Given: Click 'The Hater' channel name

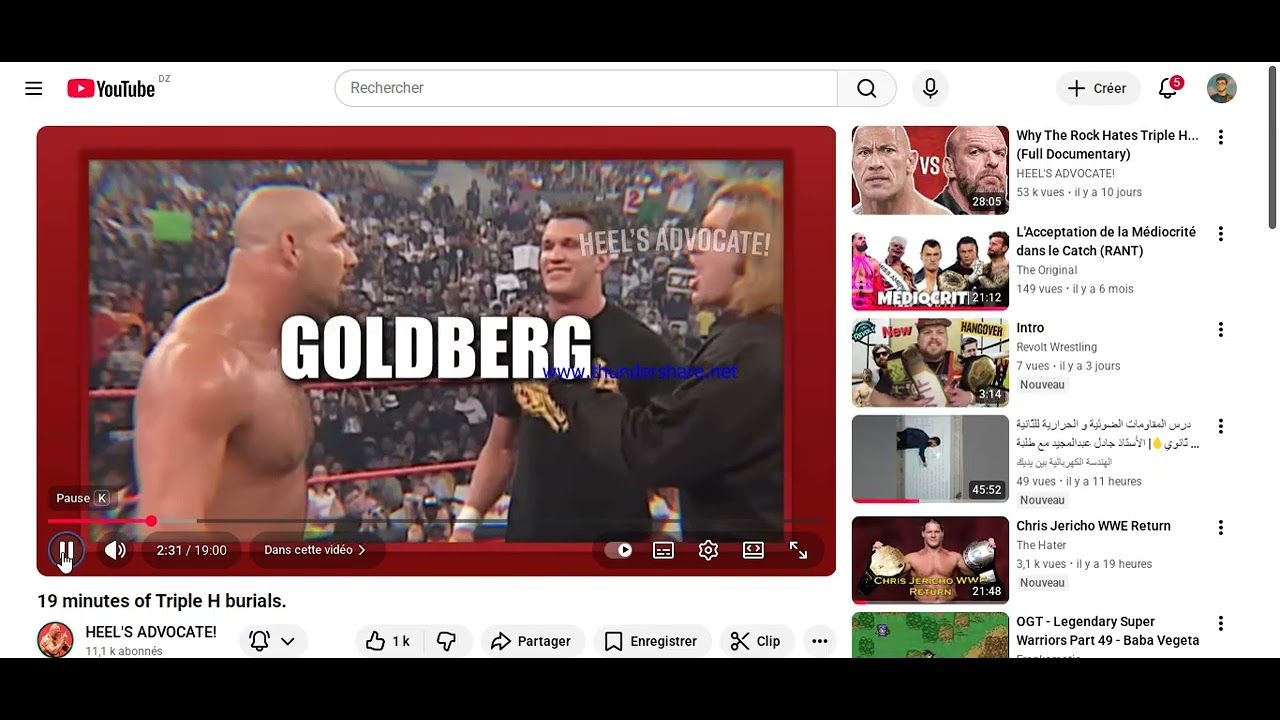Looking at the screenshot, I should 1041,545.
